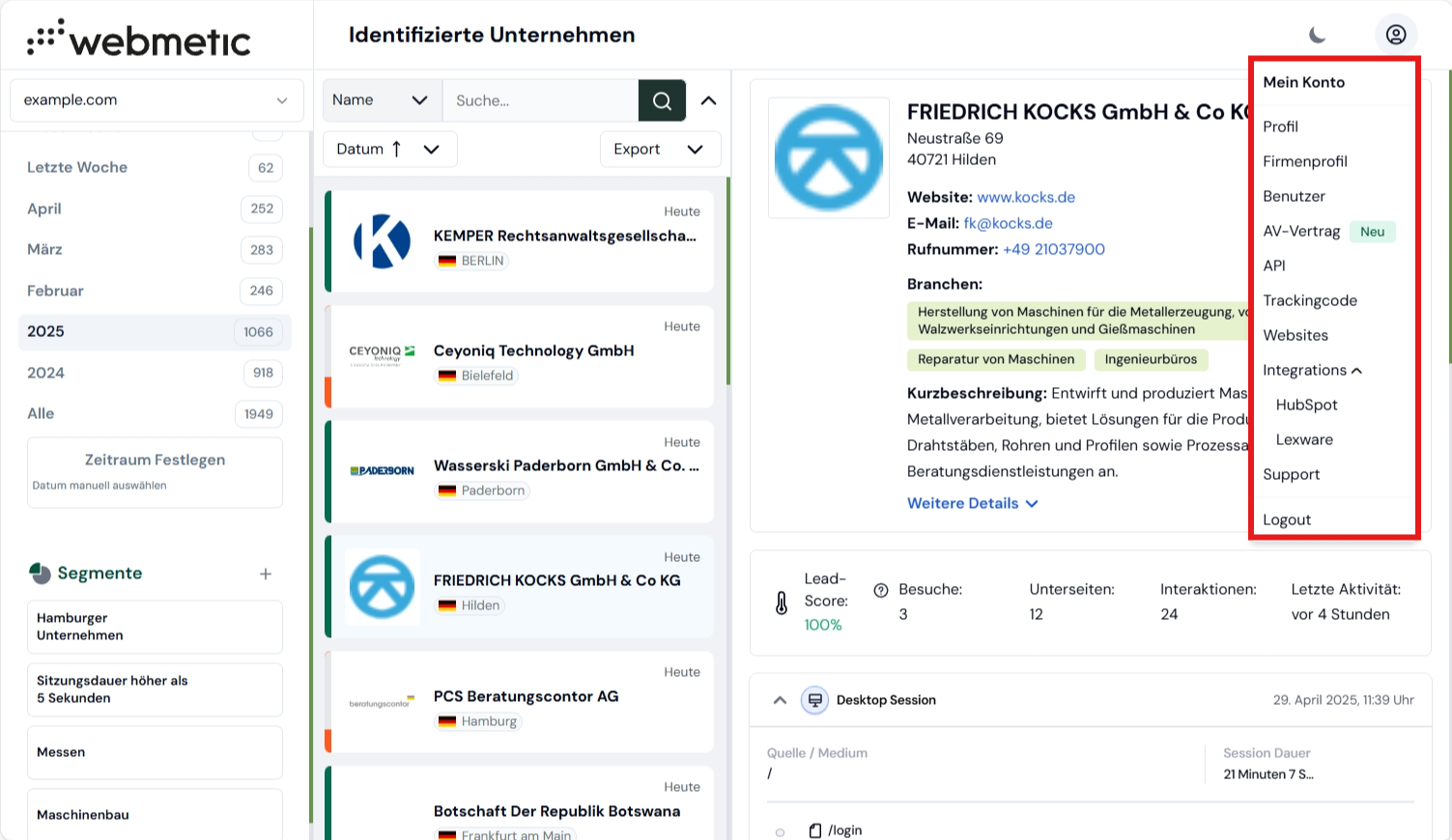Click the webmetic logo
The height and width of the screenshot is (840, 1452).
click(x=138, y=39)
